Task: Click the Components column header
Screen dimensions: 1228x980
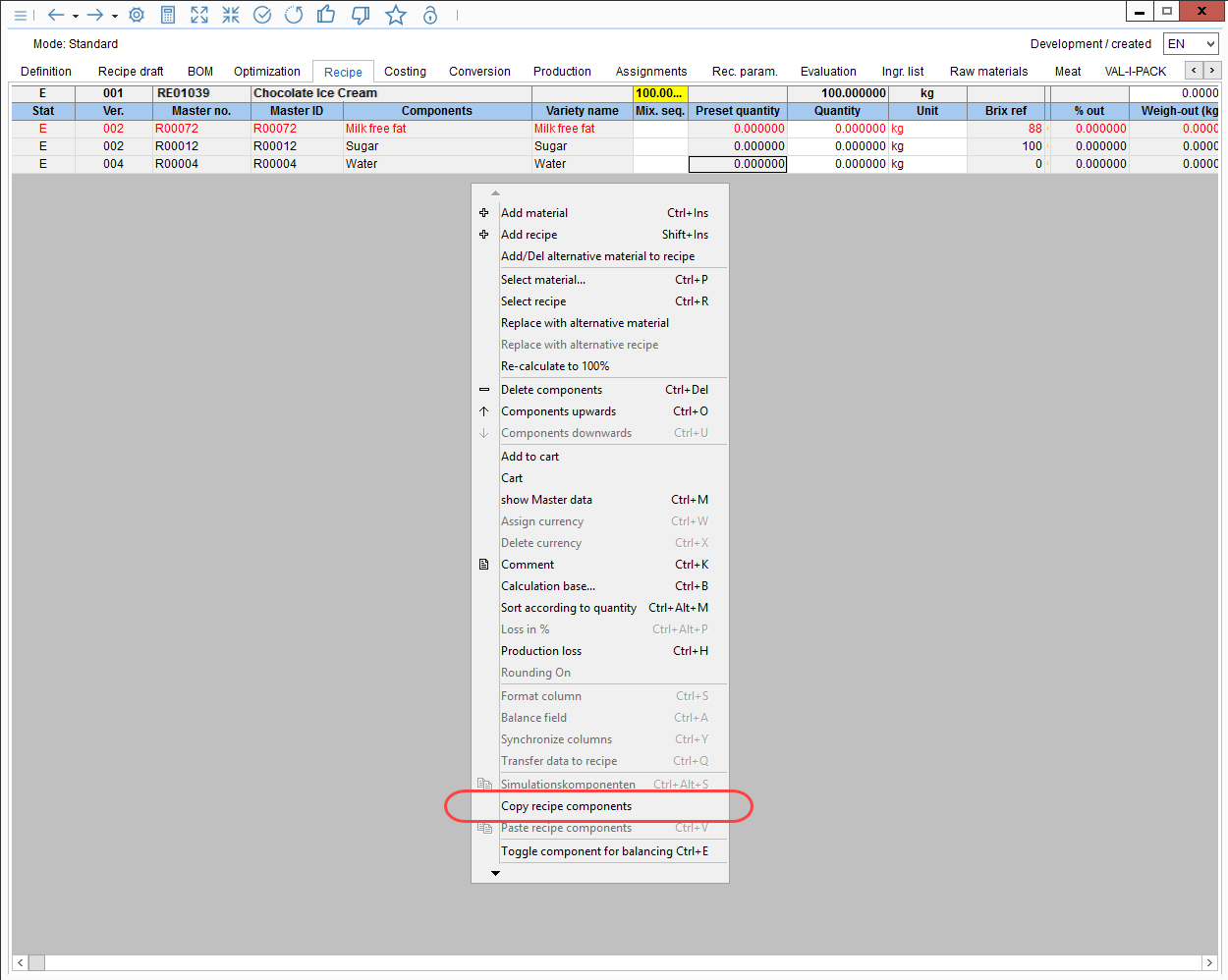Action: pyautogui.click(x=437, y=111)
